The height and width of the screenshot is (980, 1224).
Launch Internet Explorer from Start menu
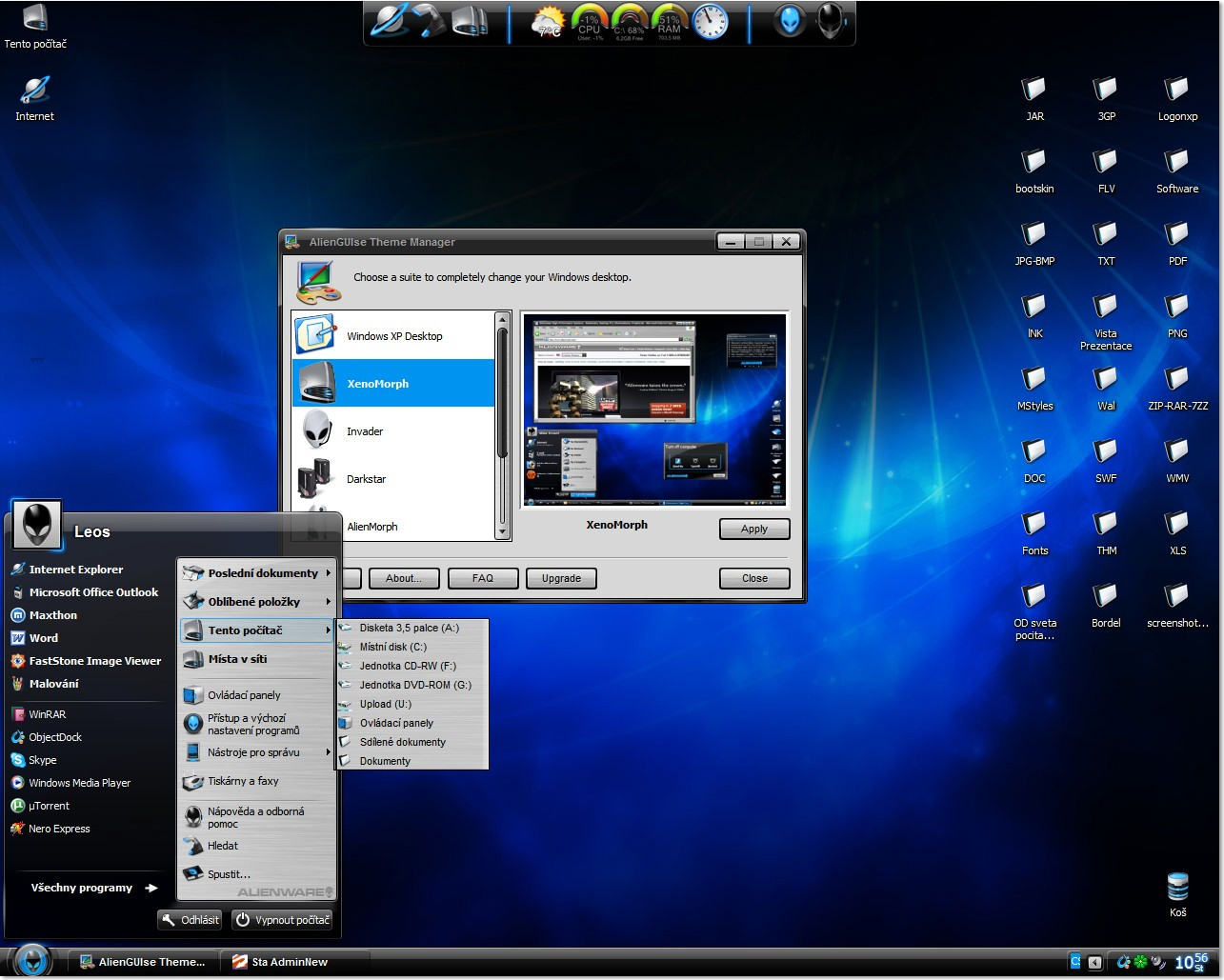(x=89, y=570)
